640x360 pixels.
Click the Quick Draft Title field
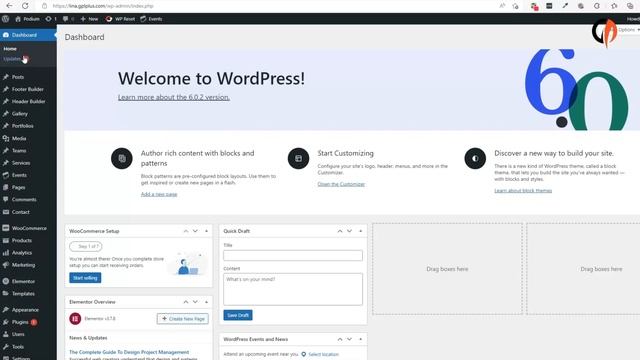click(293, 256)
